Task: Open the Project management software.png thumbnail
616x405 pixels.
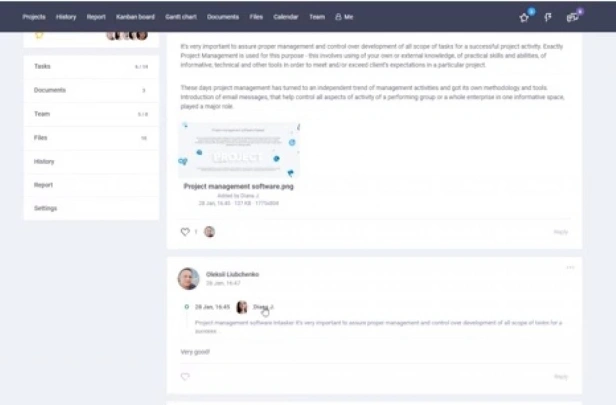Action: pyautogui.click(x=239, y=150)
